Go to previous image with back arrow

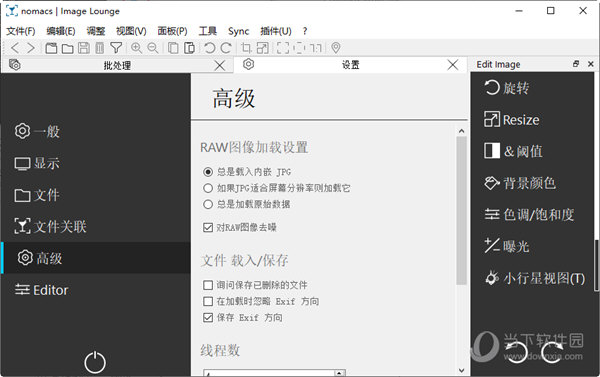pos(15,48)
